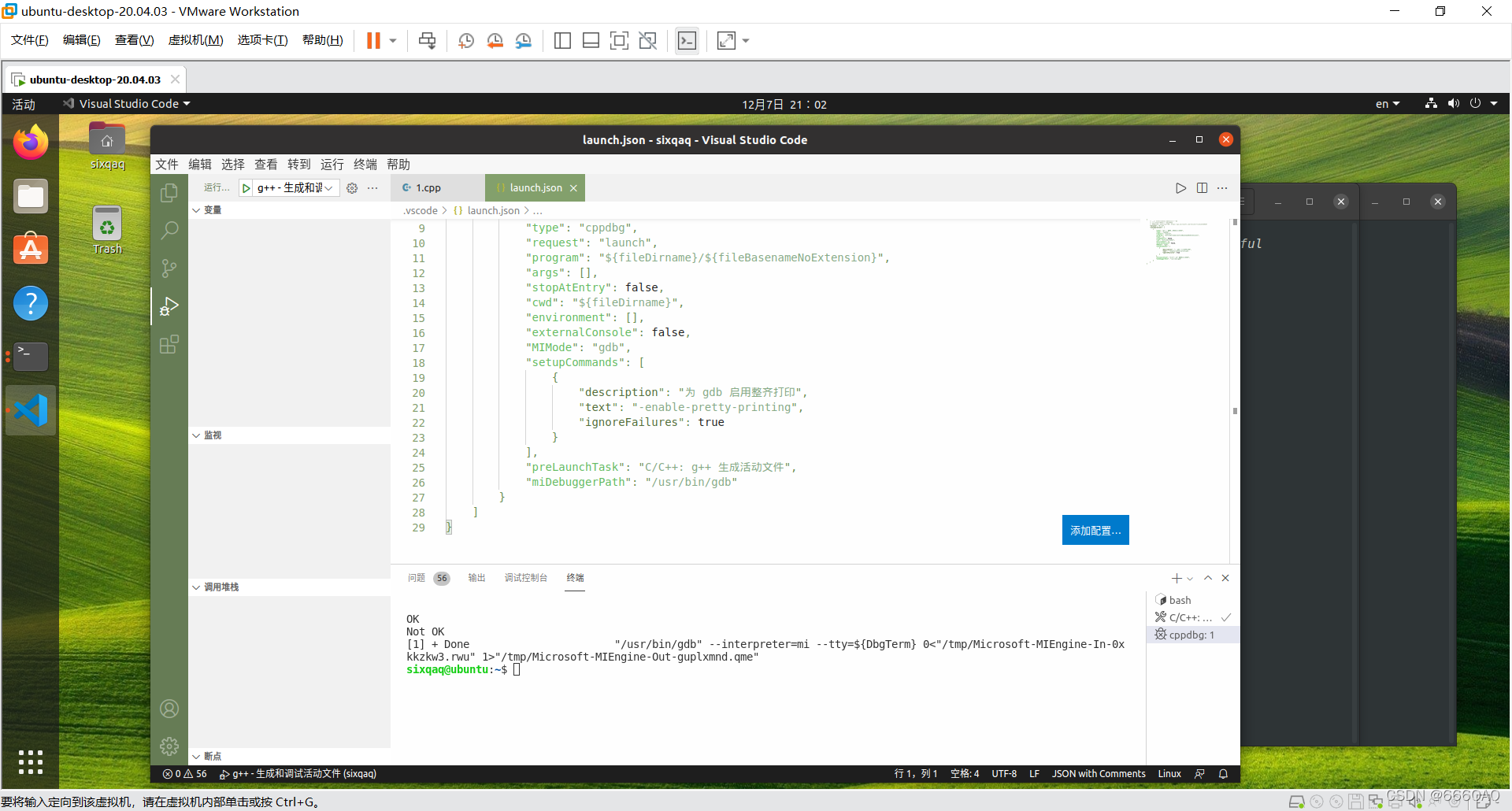Open the Source Control view
Image resolution: width=1512 pixels, height=811 pixels.
(169, 268)
